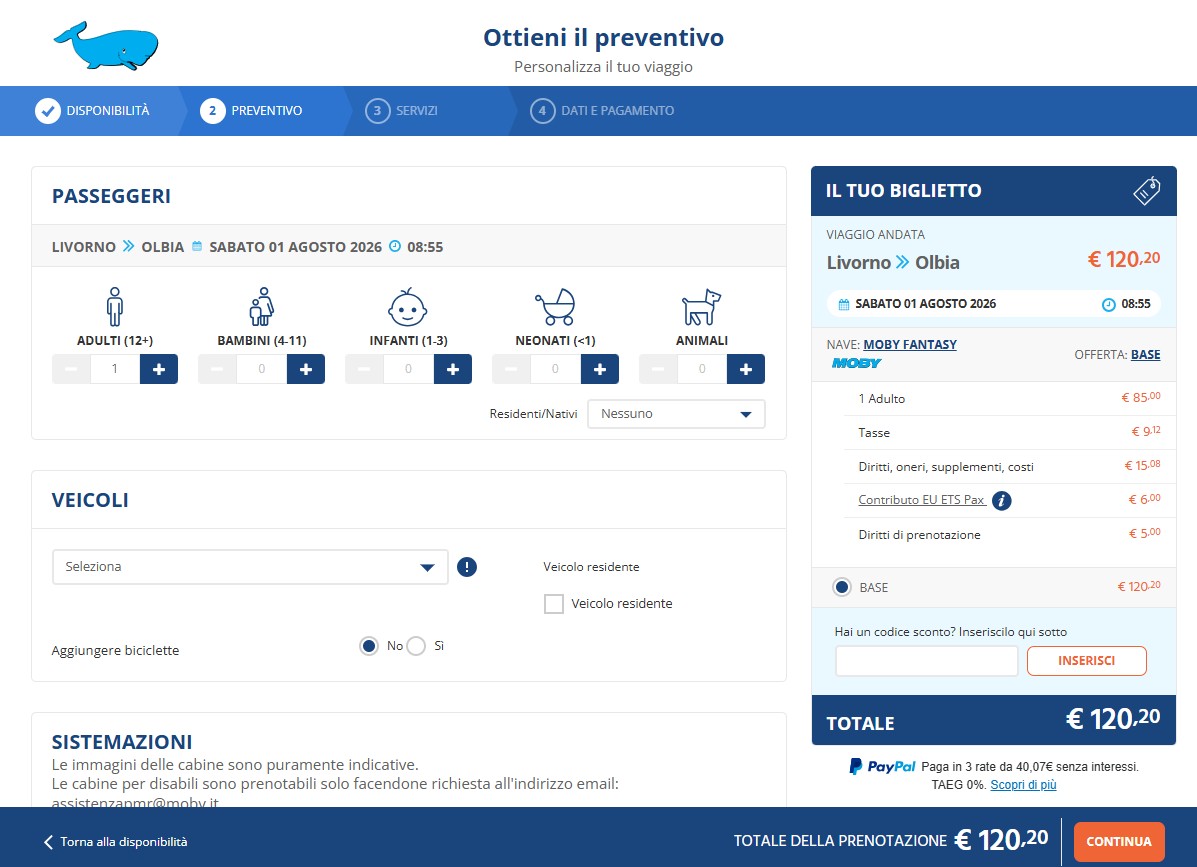Click the Scopri di più PayPal link
This screenshot has width=1197, height=867.
pyautogui.click(x=1023, y=785)
